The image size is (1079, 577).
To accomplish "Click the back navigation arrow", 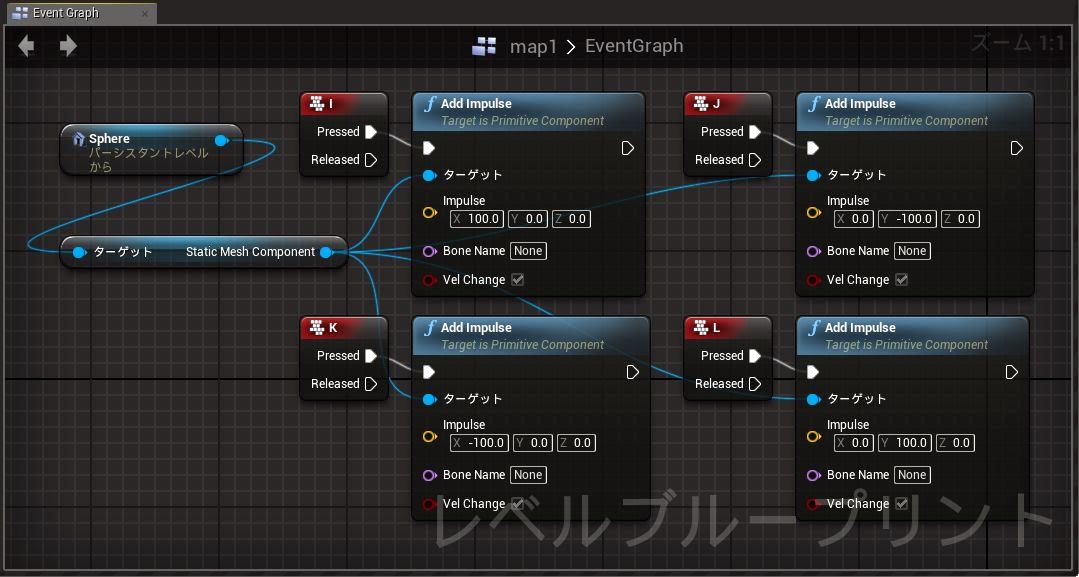I will coord(27,46).
